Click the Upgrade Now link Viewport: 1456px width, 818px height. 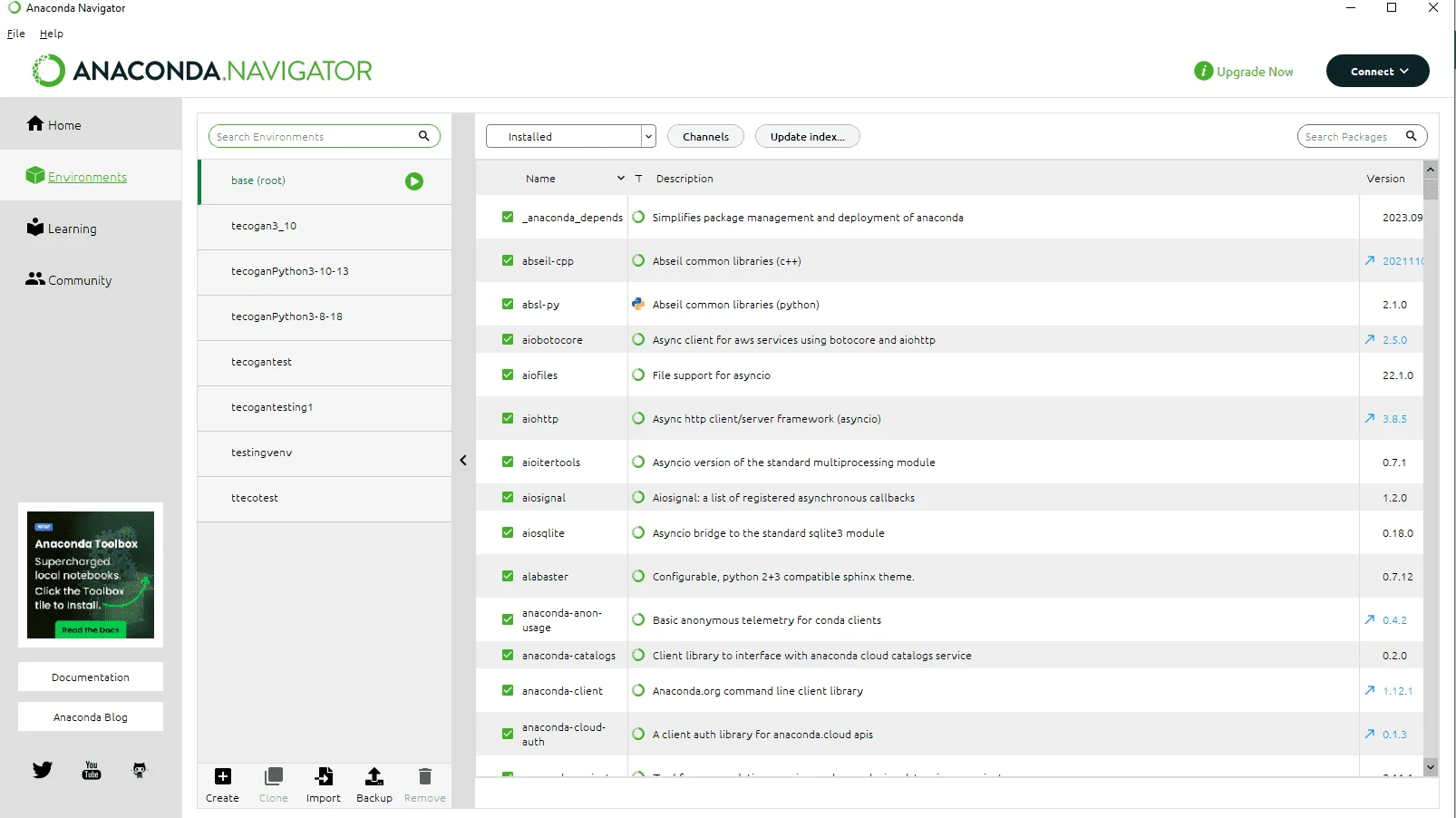click(x=1255, y=72)
